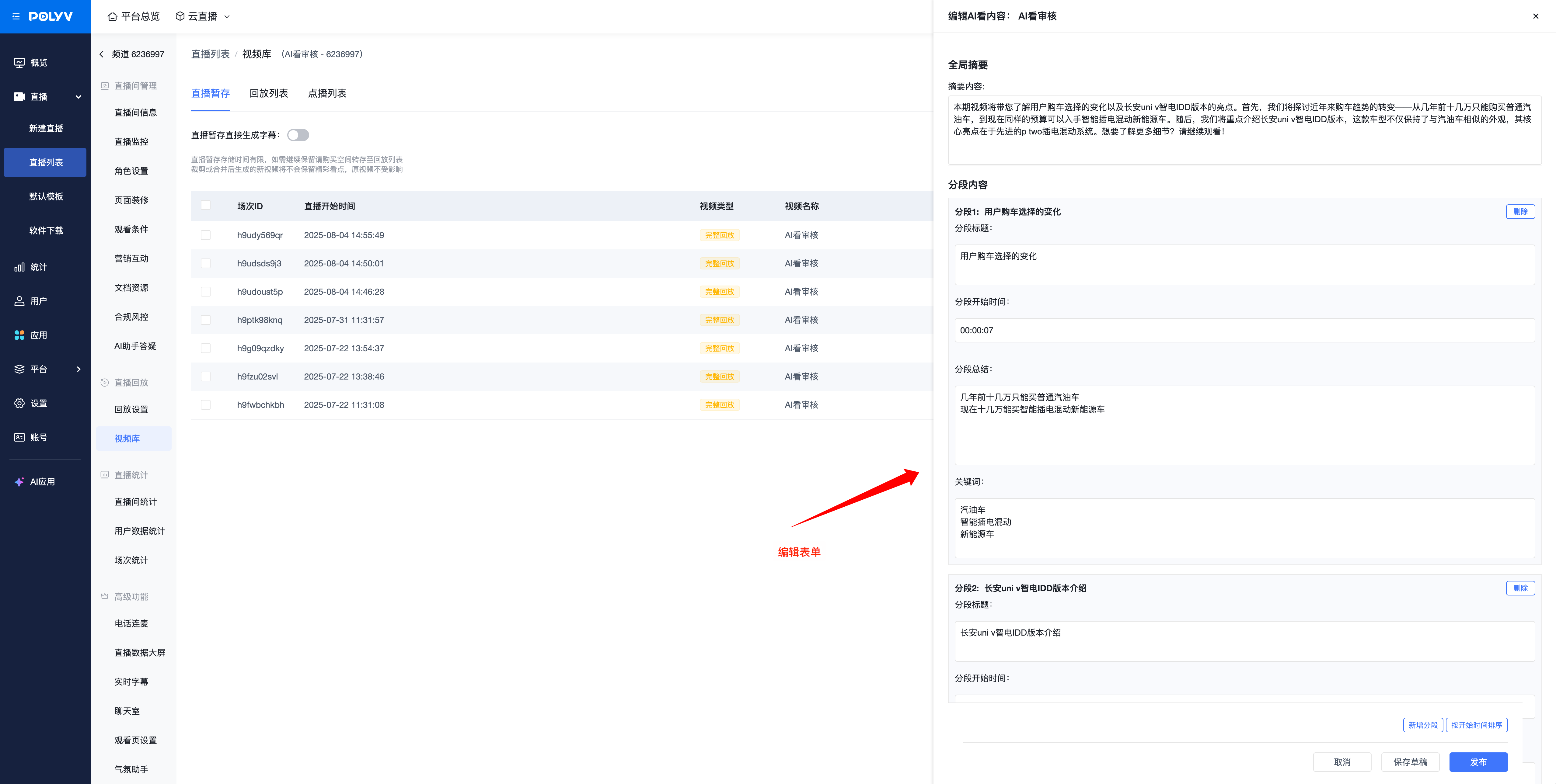Image resolution: width=1556 pixels, height=784 pixels.
Task: Close the 编辑AI看内容 panel with X
Action: point(1536,16)
